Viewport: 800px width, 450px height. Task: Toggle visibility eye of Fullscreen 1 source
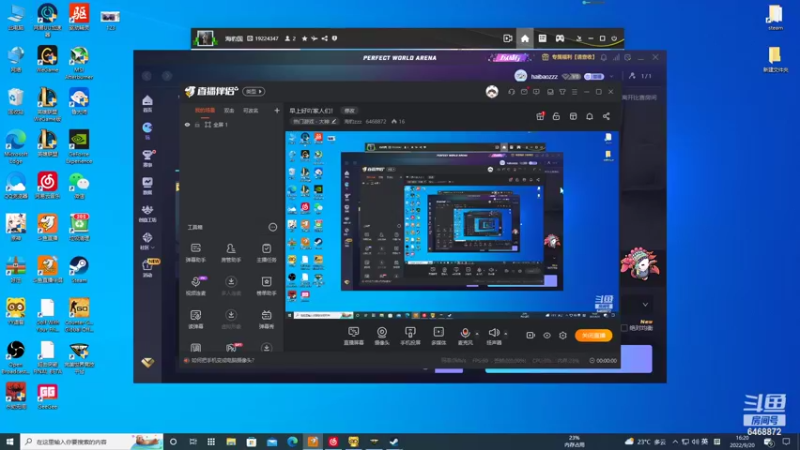coord(187,124)
